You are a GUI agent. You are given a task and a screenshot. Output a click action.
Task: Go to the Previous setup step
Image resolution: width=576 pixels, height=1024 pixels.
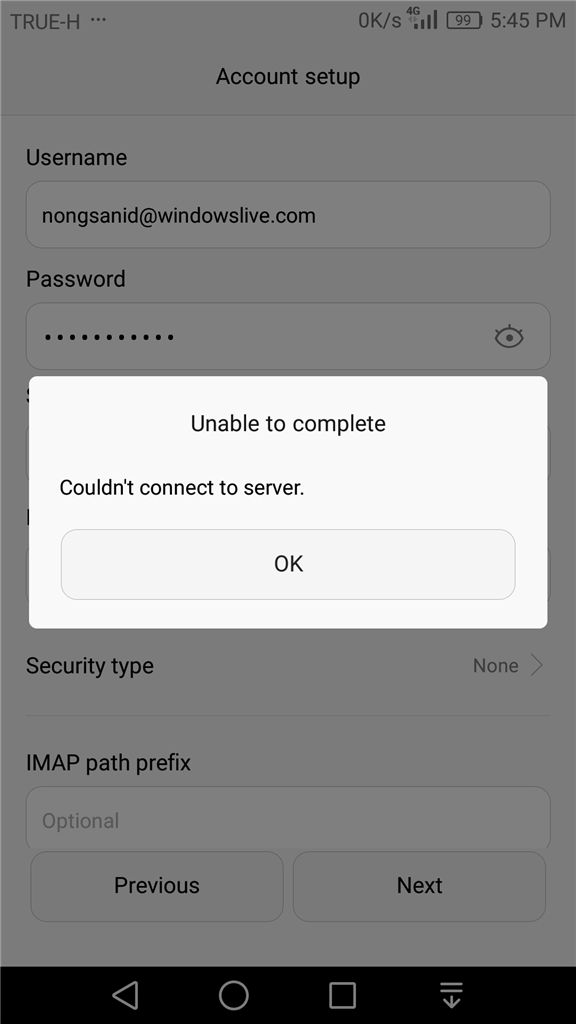pyautogui.click(x=157, y=886)
